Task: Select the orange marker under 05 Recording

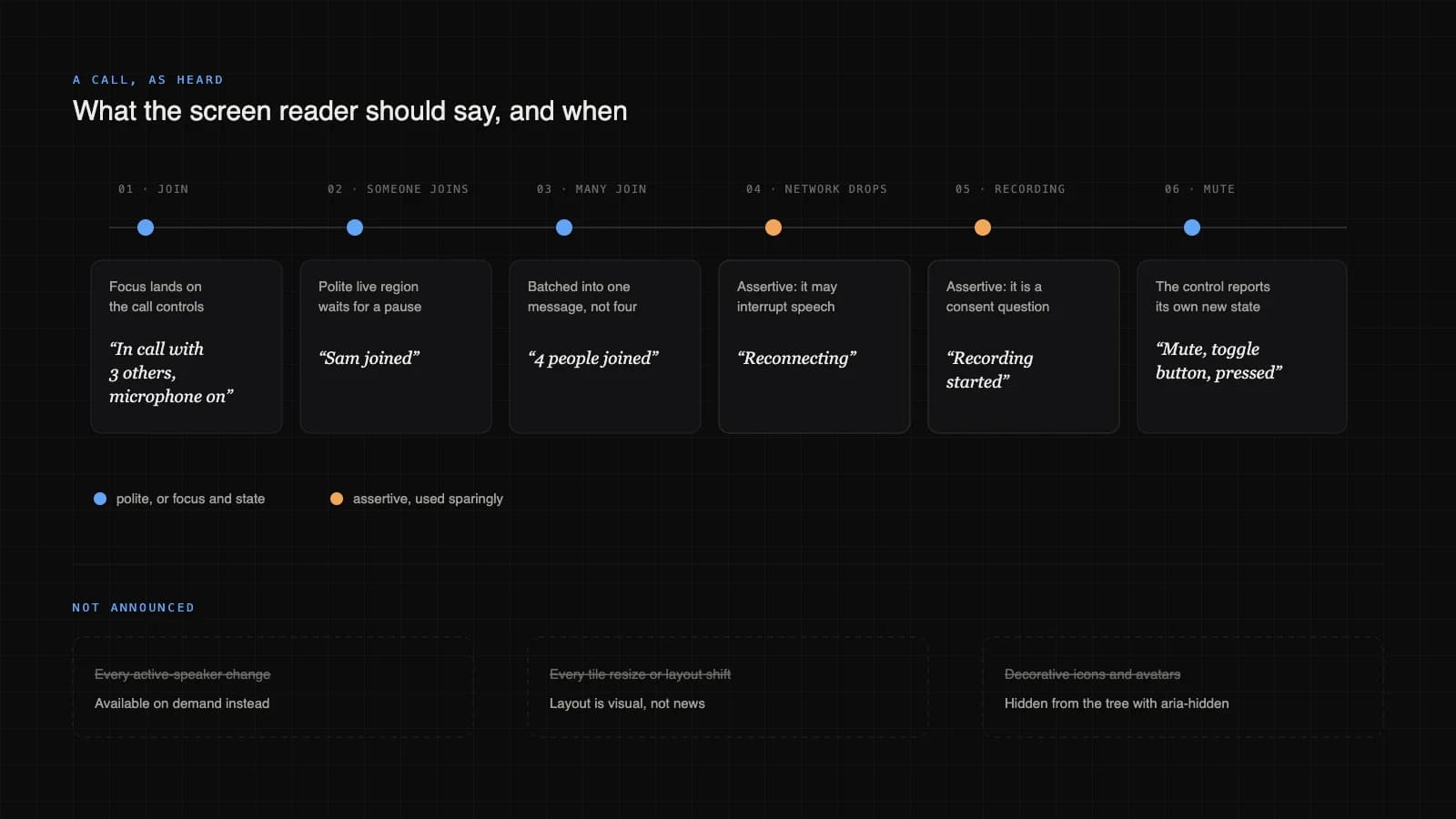Action: pyautogui.click(x=983, y=227)
